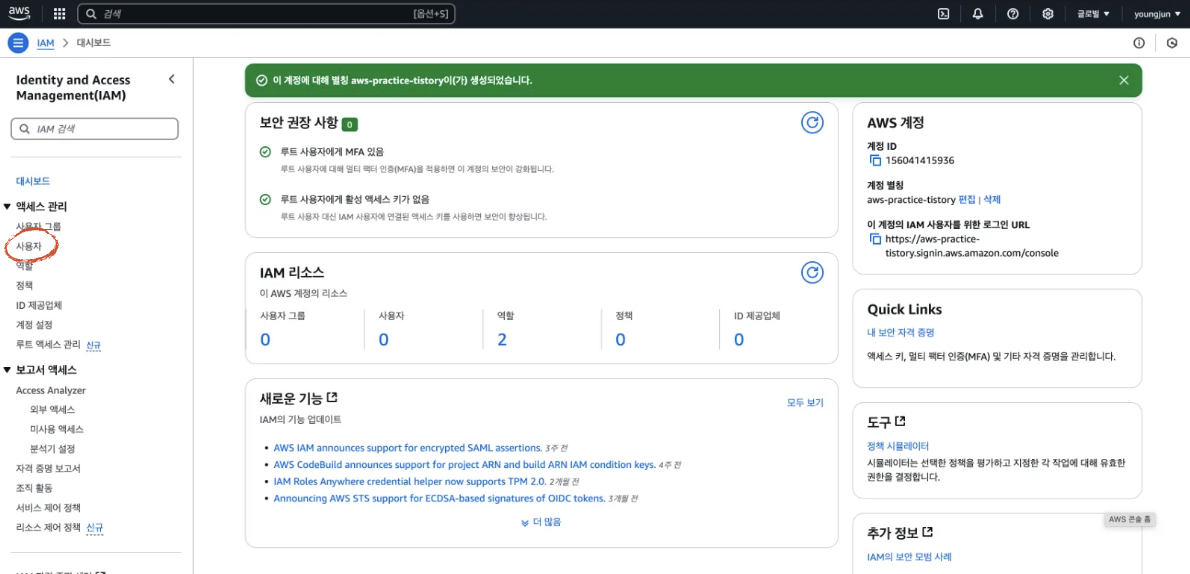
Task: Open the services grid menu icon
Action: (x=59, y=14)
